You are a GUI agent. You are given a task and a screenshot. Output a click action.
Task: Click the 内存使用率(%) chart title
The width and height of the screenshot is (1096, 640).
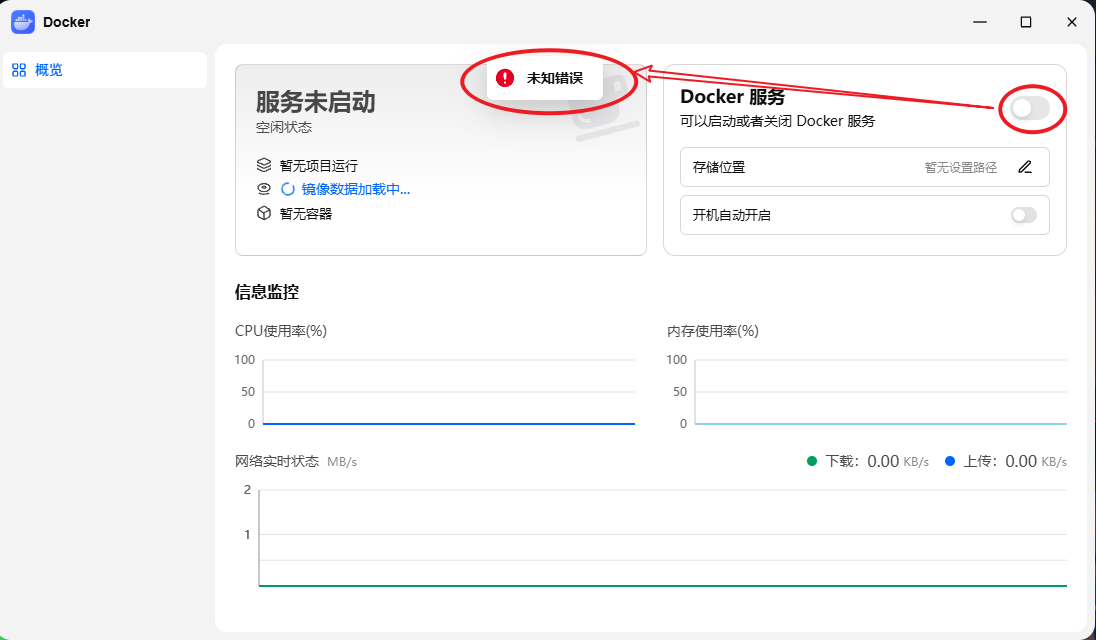713,330
